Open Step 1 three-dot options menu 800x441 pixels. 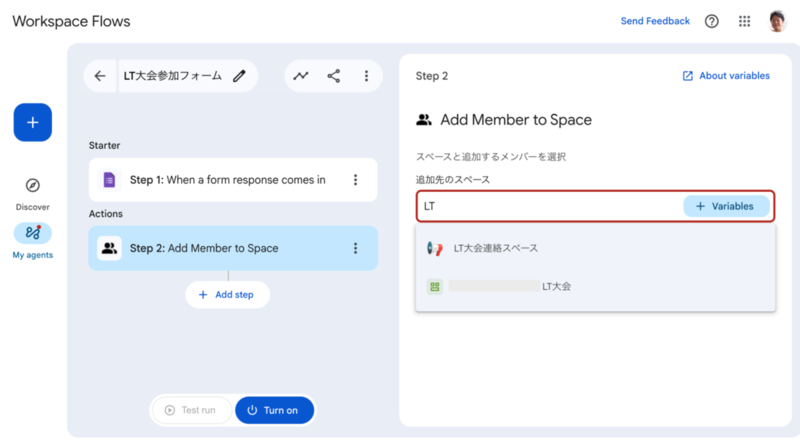tap(356, 180)
